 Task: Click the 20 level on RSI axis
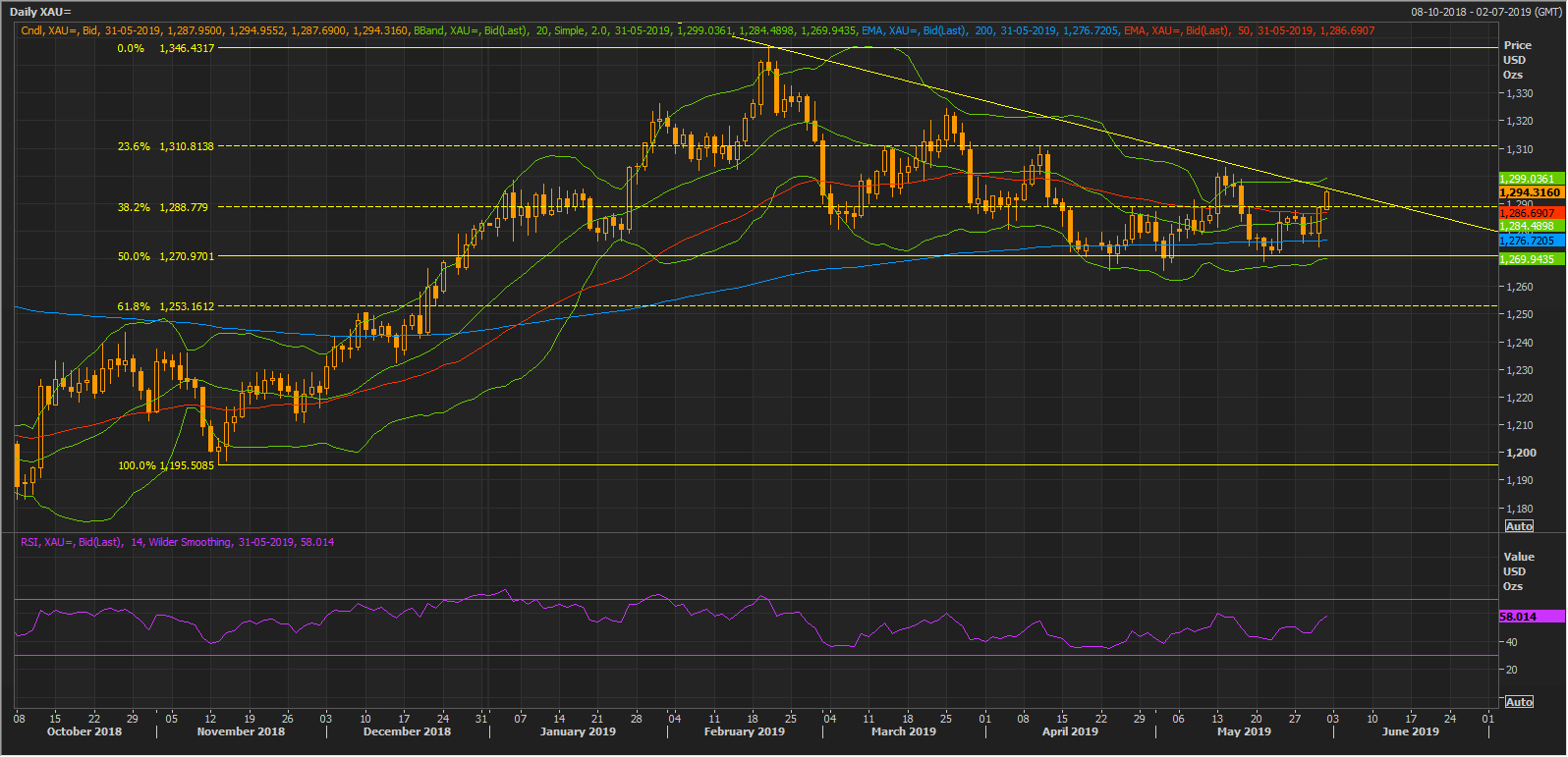tap(1512, 670)
